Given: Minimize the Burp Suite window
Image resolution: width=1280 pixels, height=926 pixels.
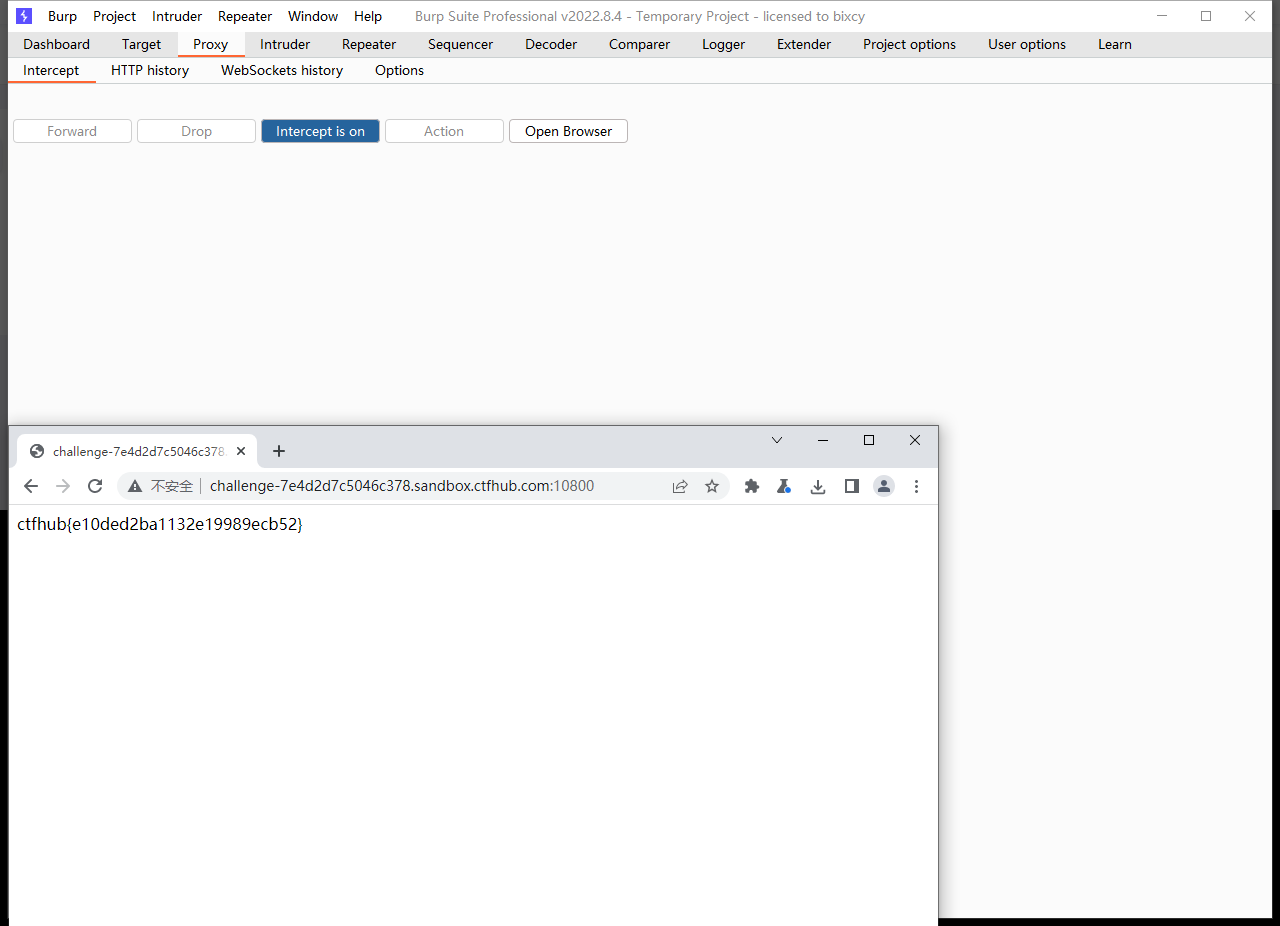Looking at the screenshot, I should click(x=1162, y=16).
